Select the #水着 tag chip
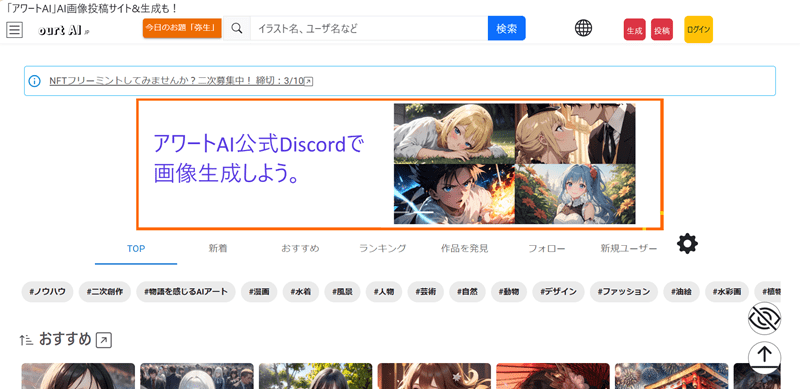The height and width of the screenshot is (389, 800). click(301, 292)
